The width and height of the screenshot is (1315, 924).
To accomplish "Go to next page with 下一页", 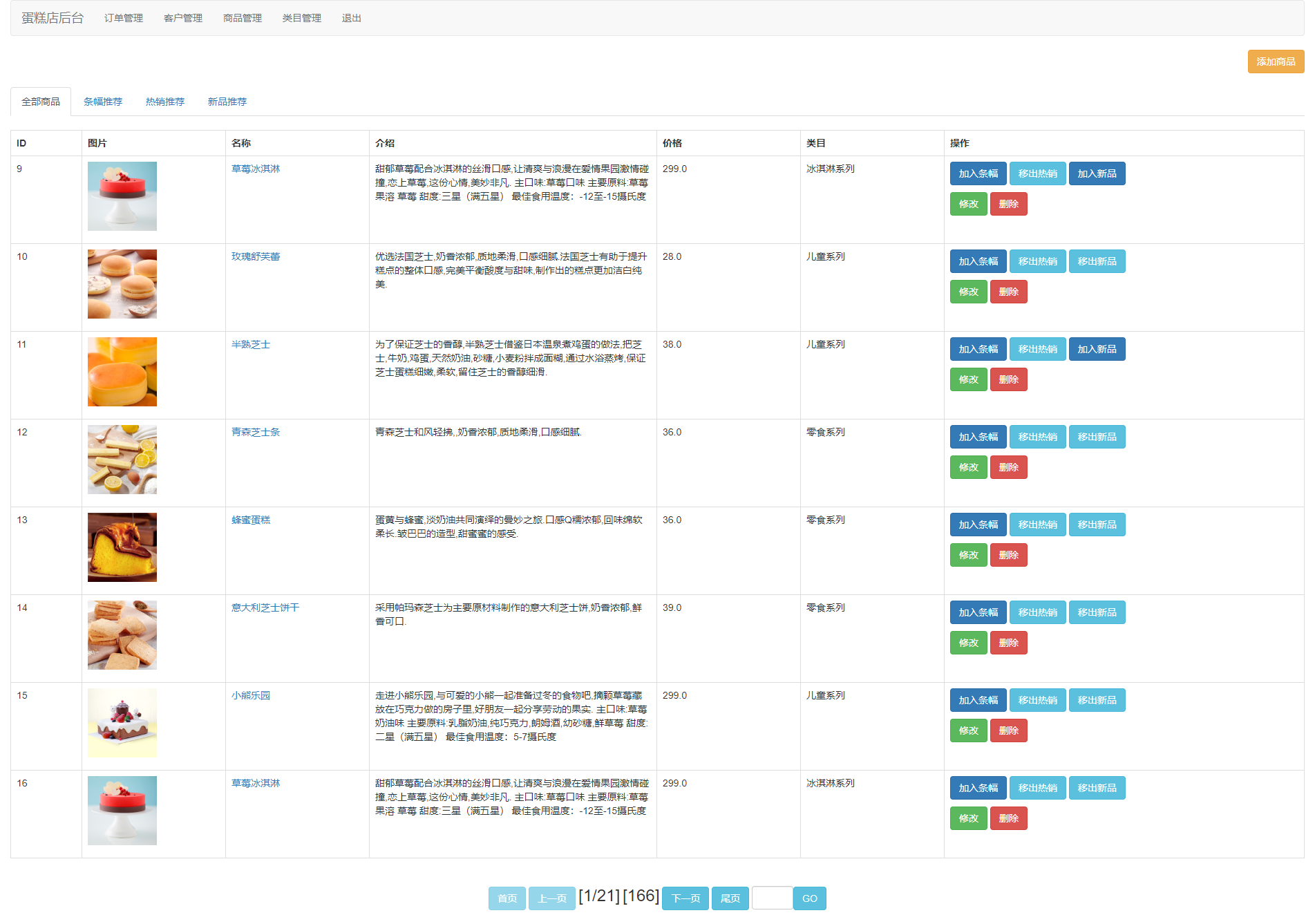I will point(685,898).
